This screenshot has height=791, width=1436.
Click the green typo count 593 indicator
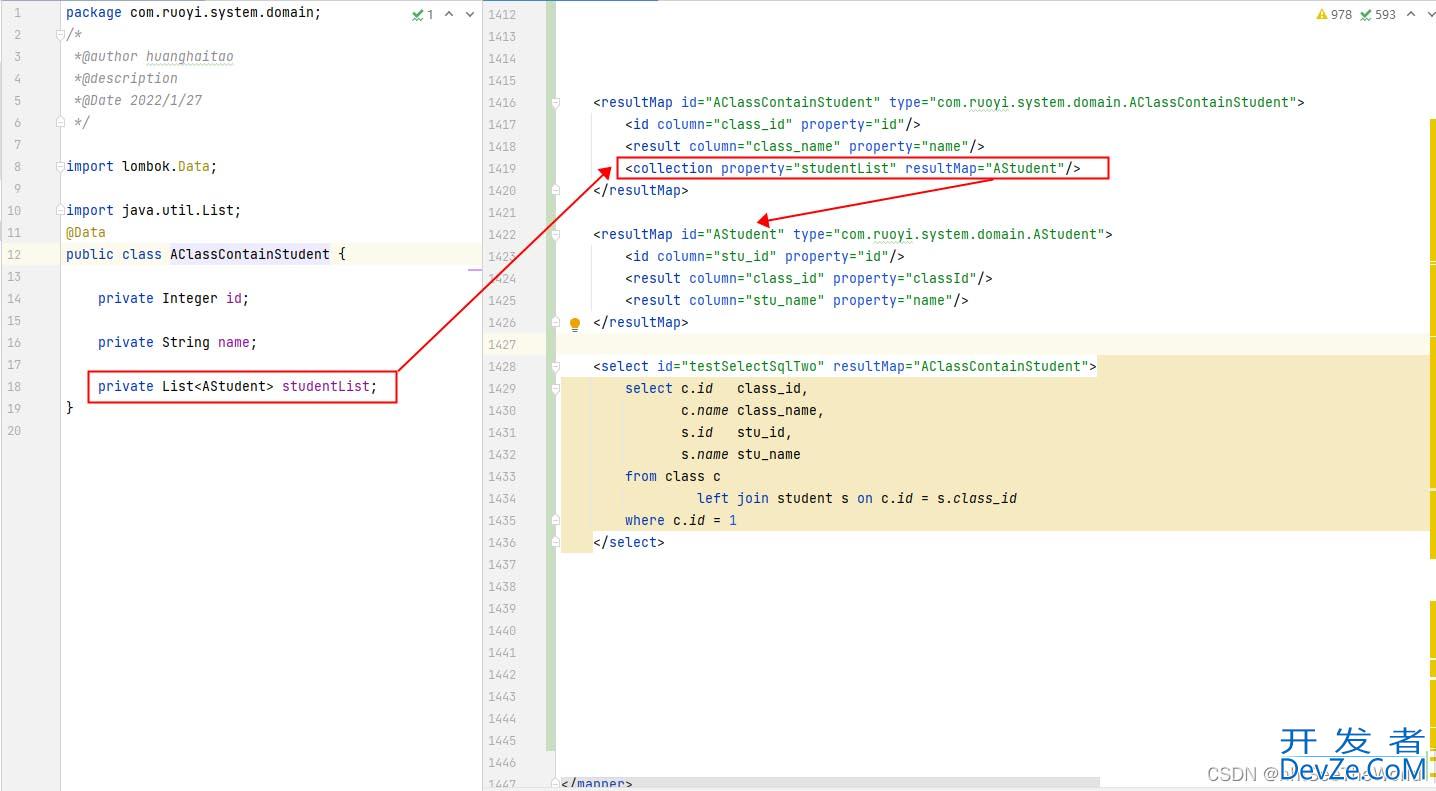coord(1378,14)
